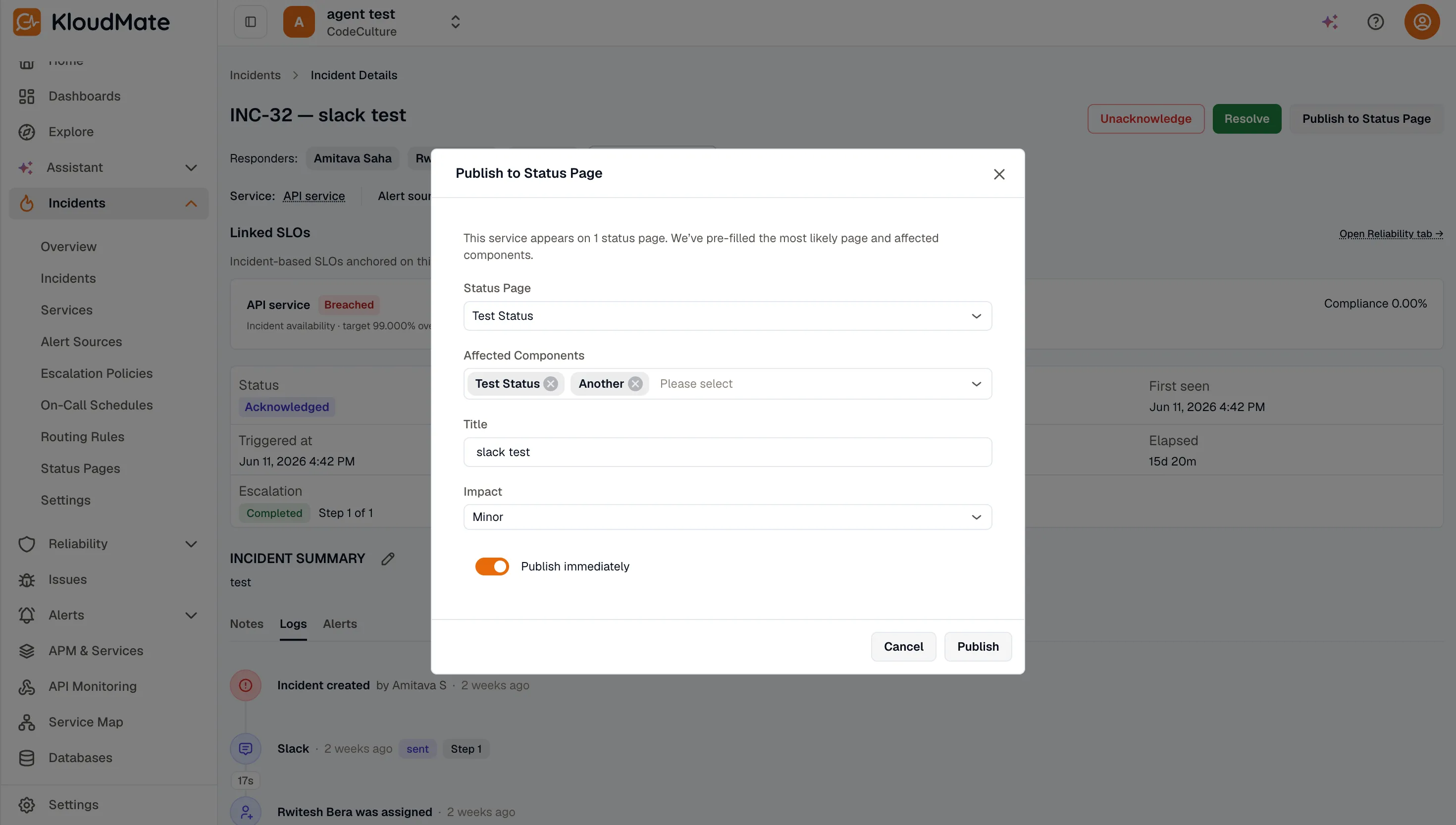Click the KloudMate logo icon
The width and height of the screenshot is (1456, 825).
click(26, 21)
